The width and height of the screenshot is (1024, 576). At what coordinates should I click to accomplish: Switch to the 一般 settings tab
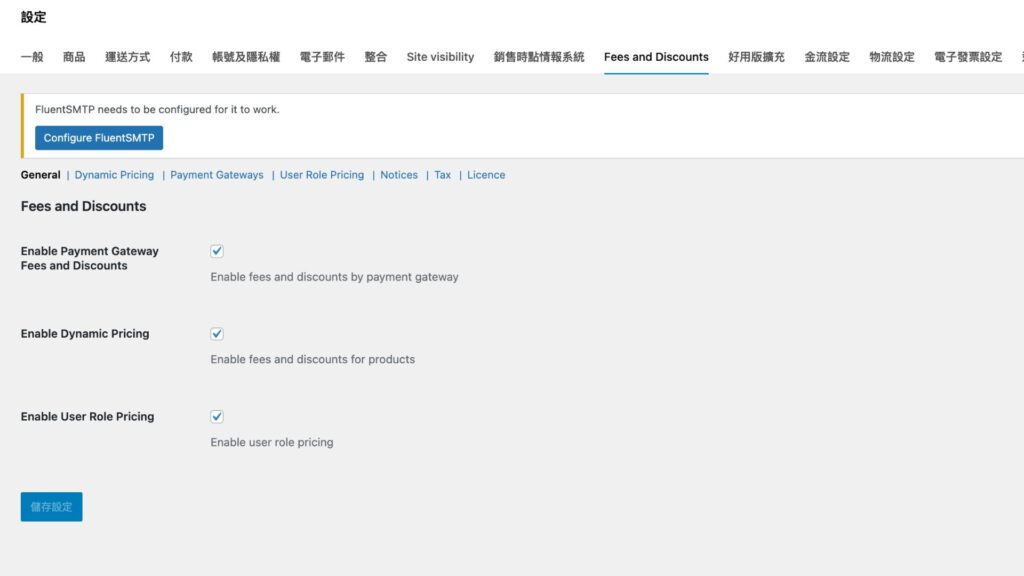32,57
